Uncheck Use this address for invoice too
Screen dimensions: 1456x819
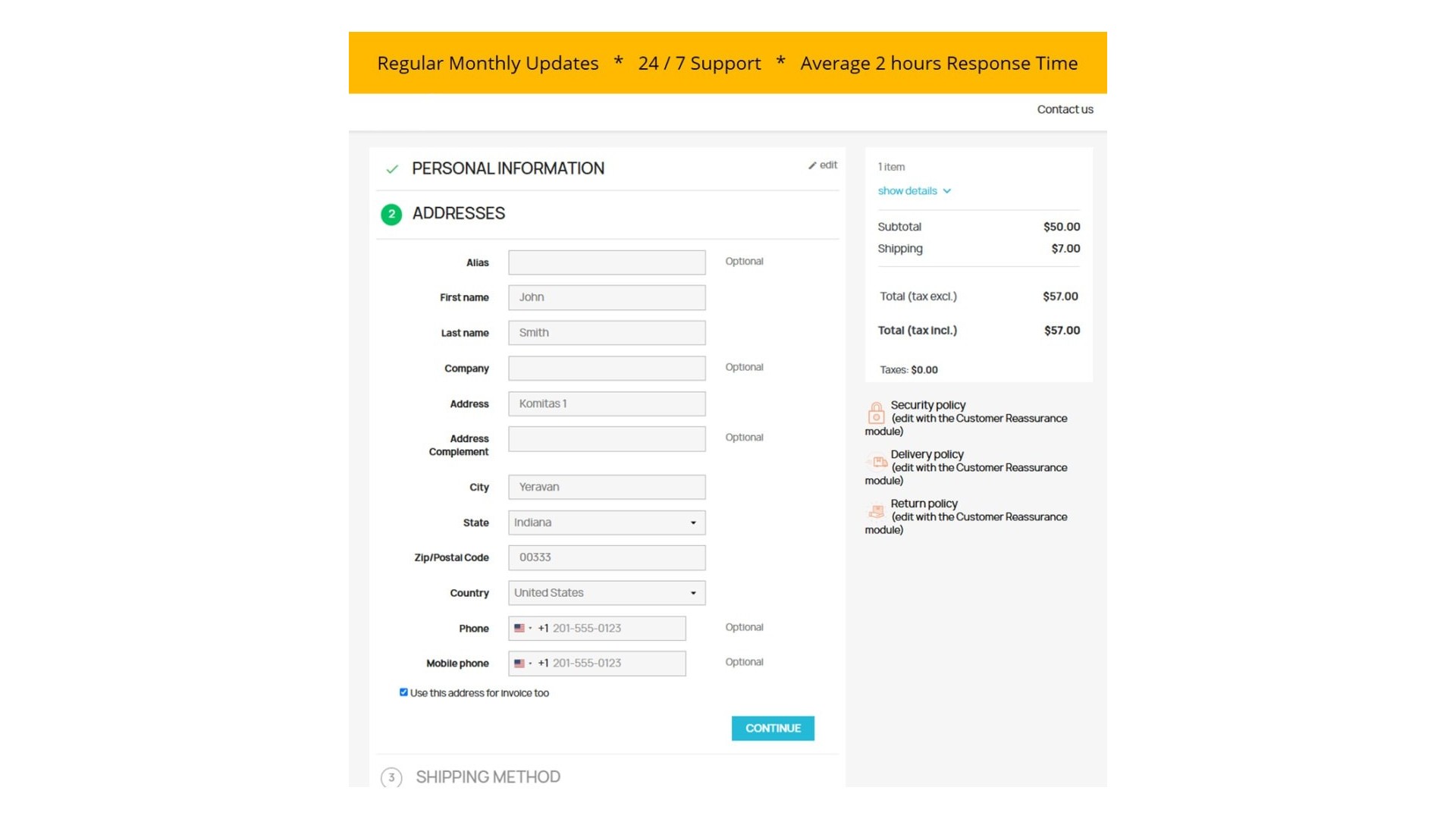(403, 692)
